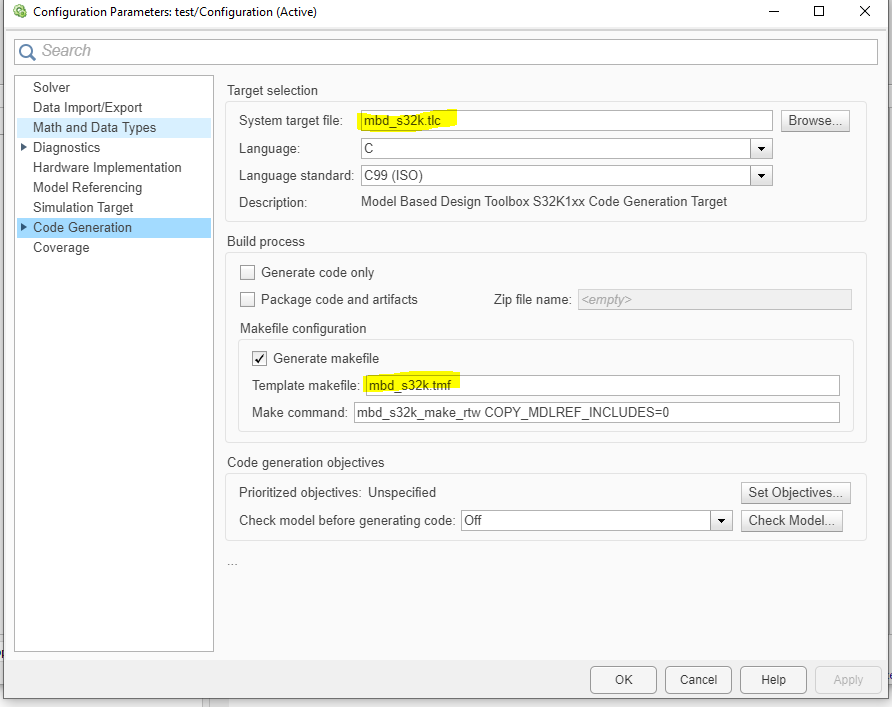Image resolution: width=892 pixels, height=707 pixels.
Task: Click the search magnifier icon
Action: click(28, 51)
